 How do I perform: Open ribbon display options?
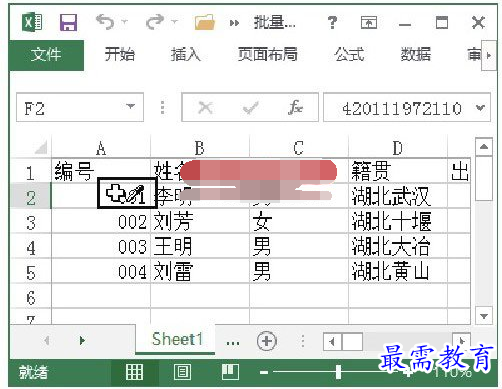(x=369, y=23)
